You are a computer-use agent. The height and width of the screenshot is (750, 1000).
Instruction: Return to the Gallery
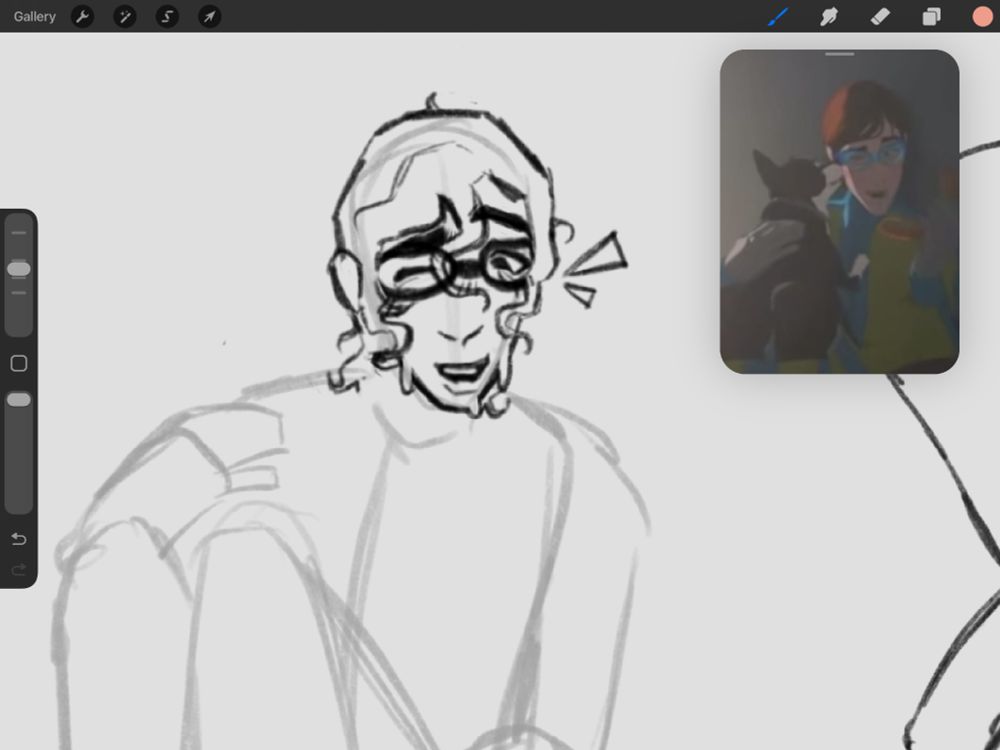point(34,17)
